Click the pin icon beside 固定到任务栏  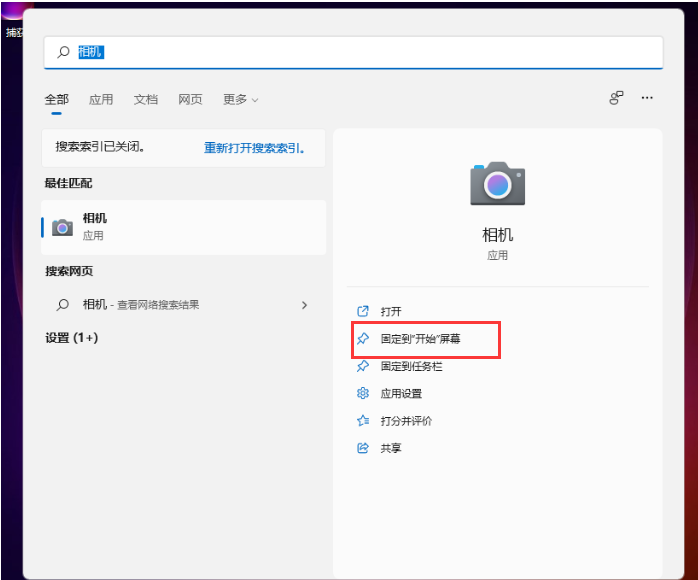pos(363,366)
